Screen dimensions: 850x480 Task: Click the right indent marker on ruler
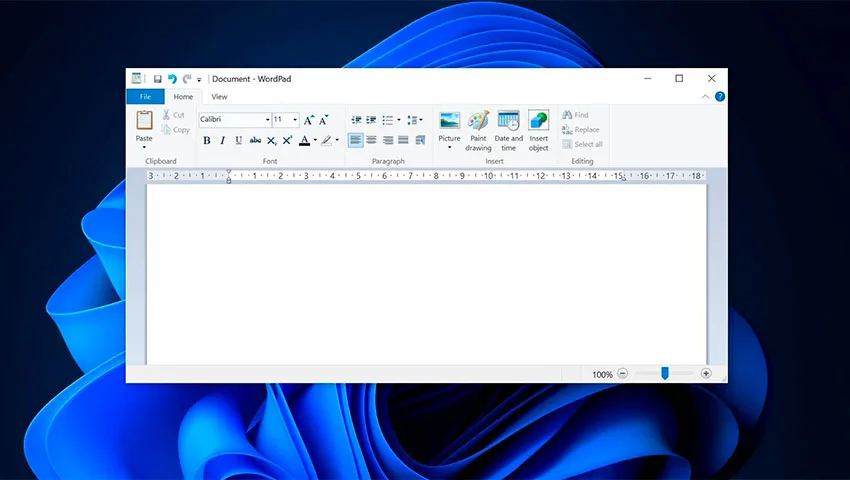(623, 178)
